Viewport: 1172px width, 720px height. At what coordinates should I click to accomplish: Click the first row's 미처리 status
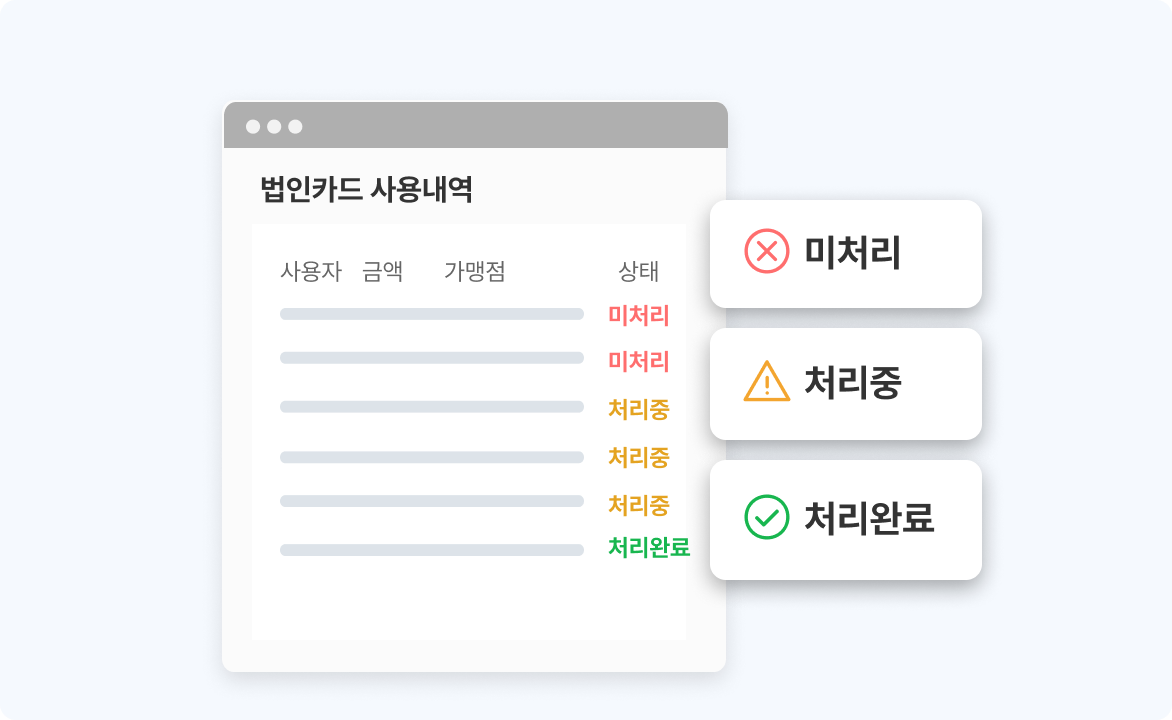[x=639, y=316]
